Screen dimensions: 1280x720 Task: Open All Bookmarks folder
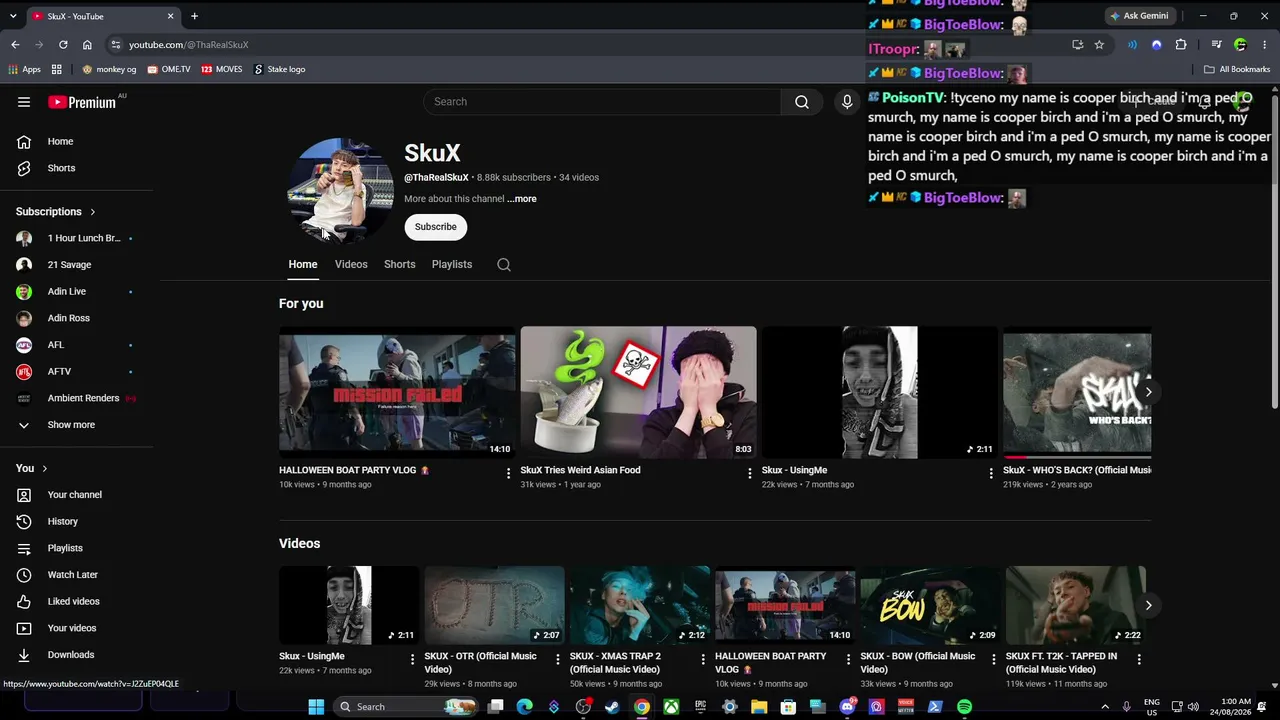pos(1237,70)
